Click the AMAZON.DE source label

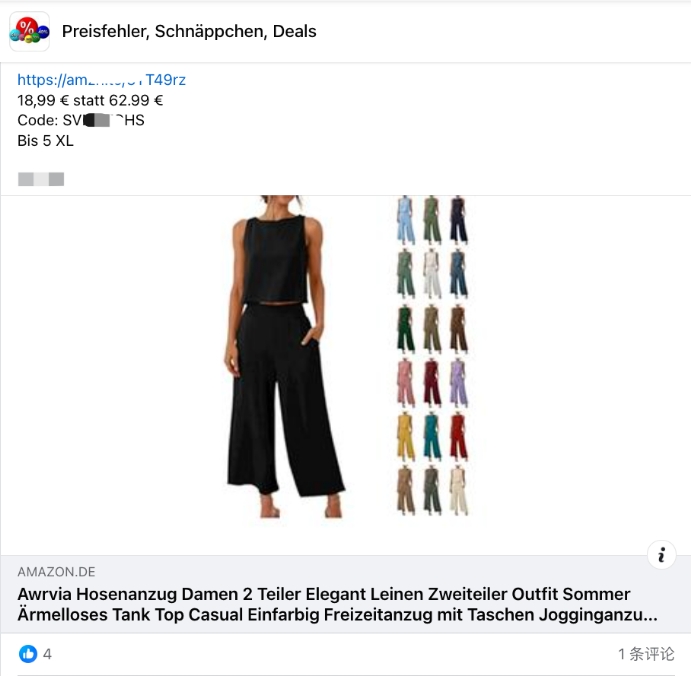56,572
